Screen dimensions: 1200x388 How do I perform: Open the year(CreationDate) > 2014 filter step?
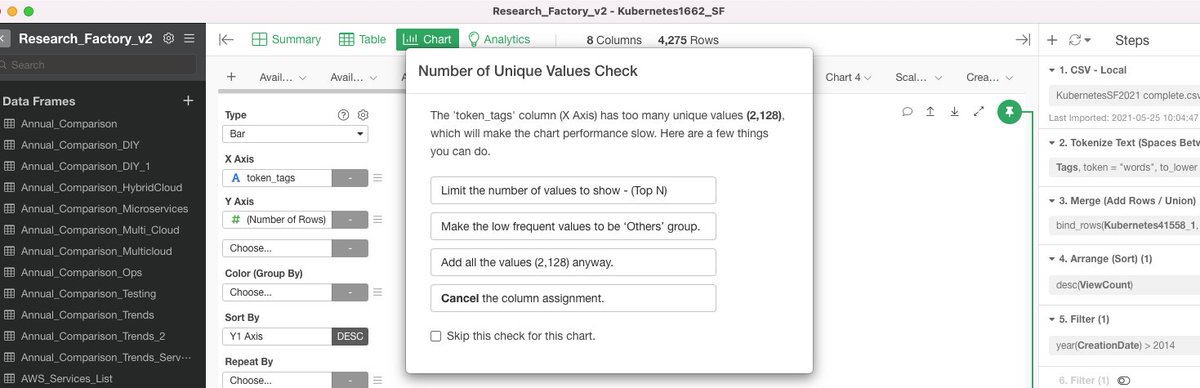[1123, 345]
